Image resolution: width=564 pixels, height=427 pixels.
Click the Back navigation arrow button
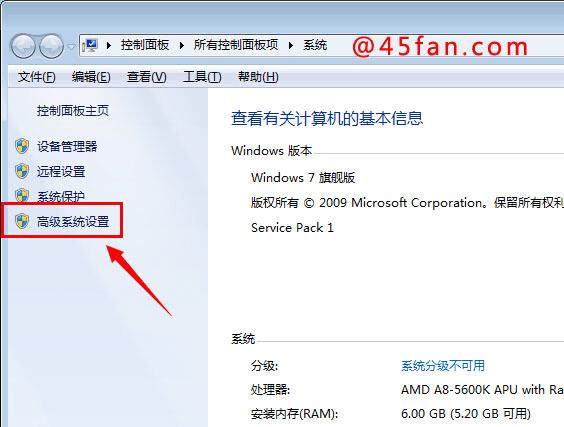[23, 46]
